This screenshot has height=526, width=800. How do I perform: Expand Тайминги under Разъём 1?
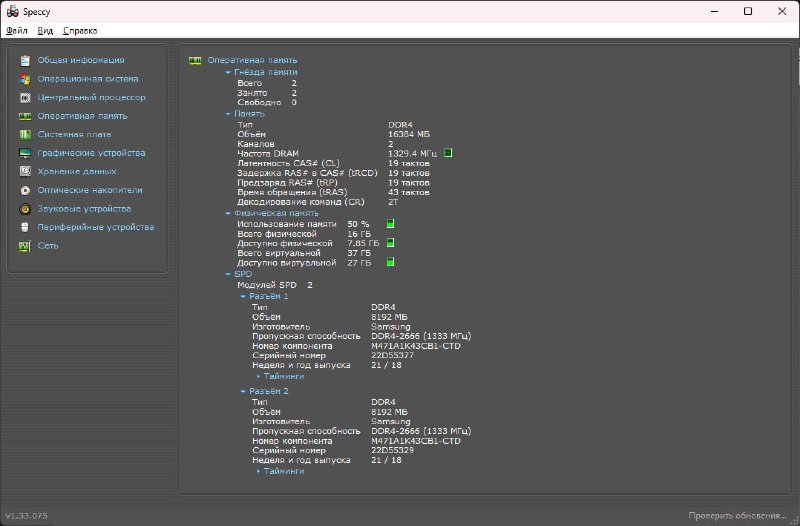pyautogui.click(x=258, y=377)
